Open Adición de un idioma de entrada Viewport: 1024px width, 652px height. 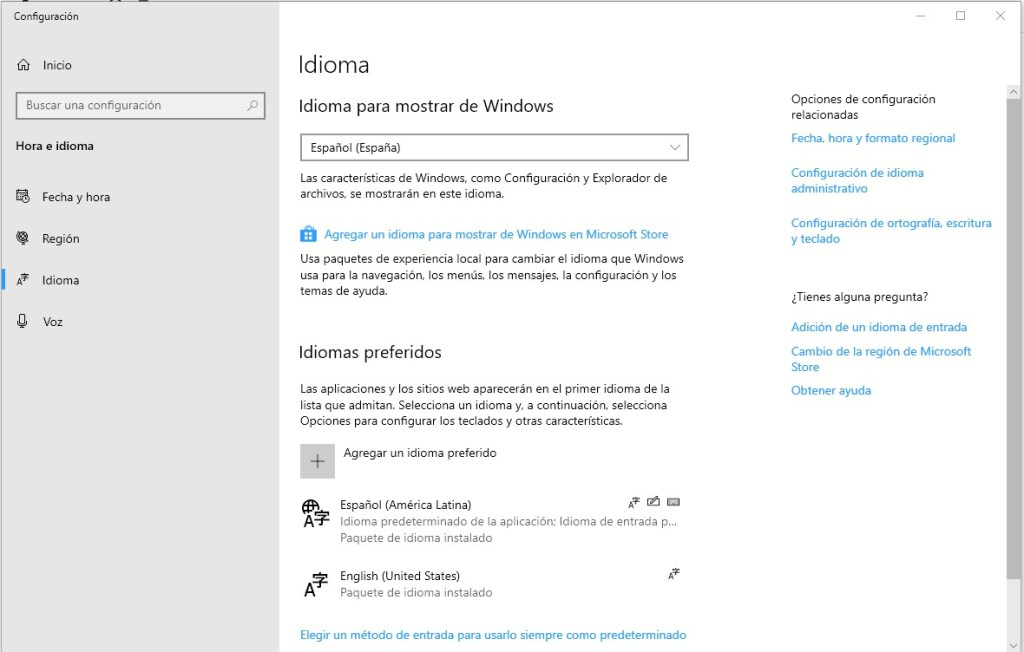coord(878,327)
